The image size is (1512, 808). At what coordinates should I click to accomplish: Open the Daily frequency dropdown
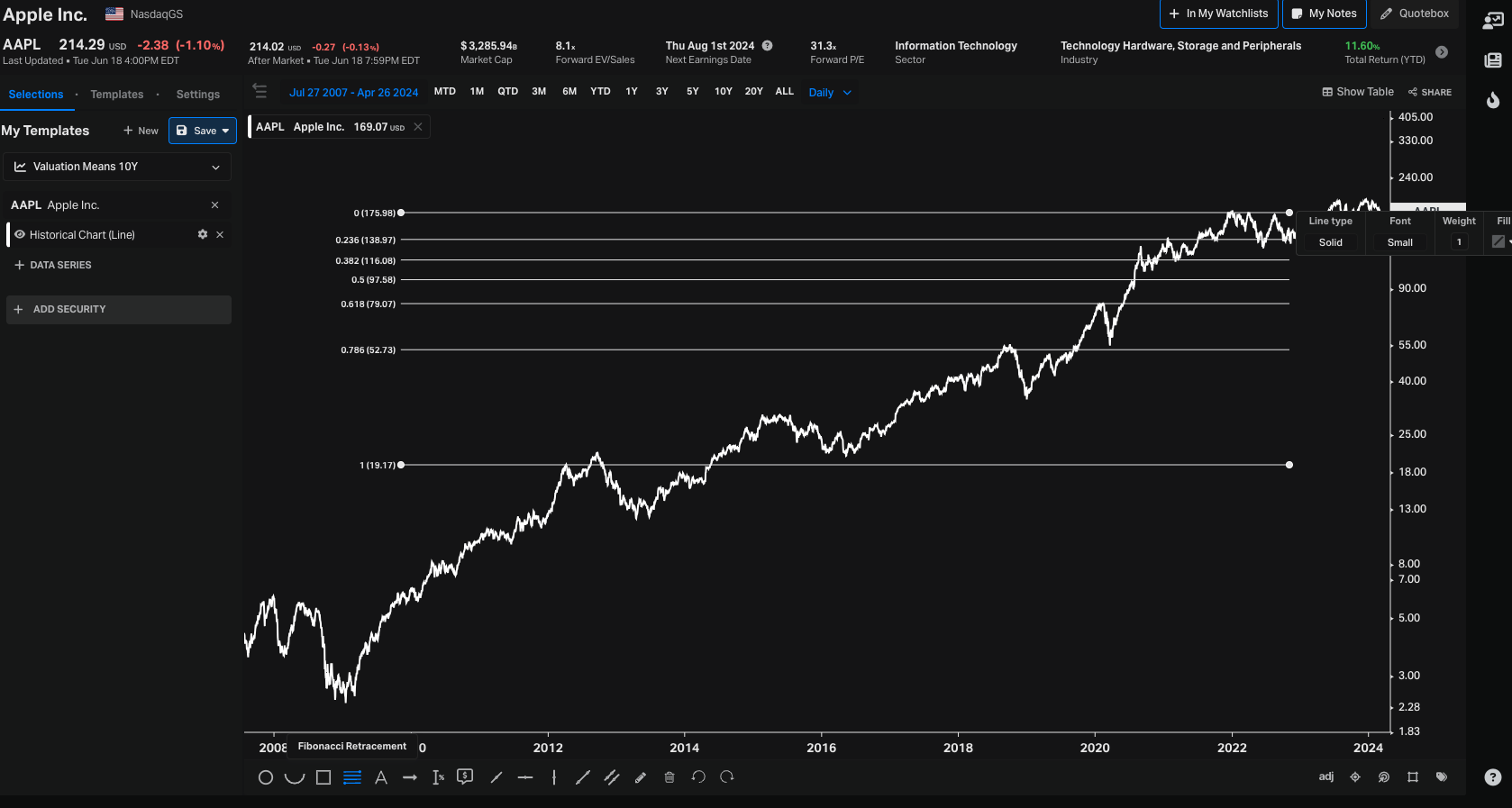[830, 92]
